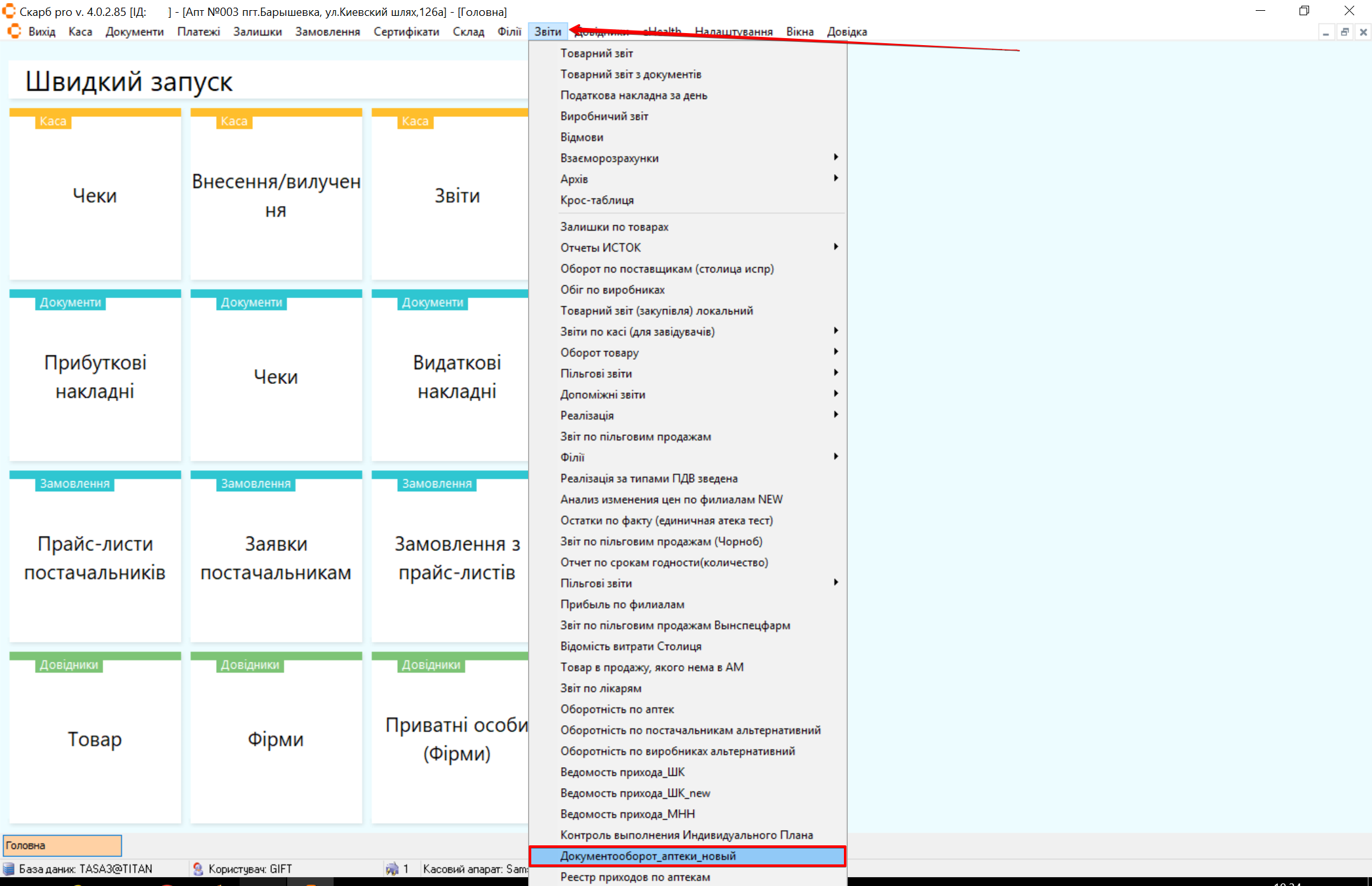1372x886 pixels.
Task: Select Залишки по товарах report
Action: [x=614, y=227]
